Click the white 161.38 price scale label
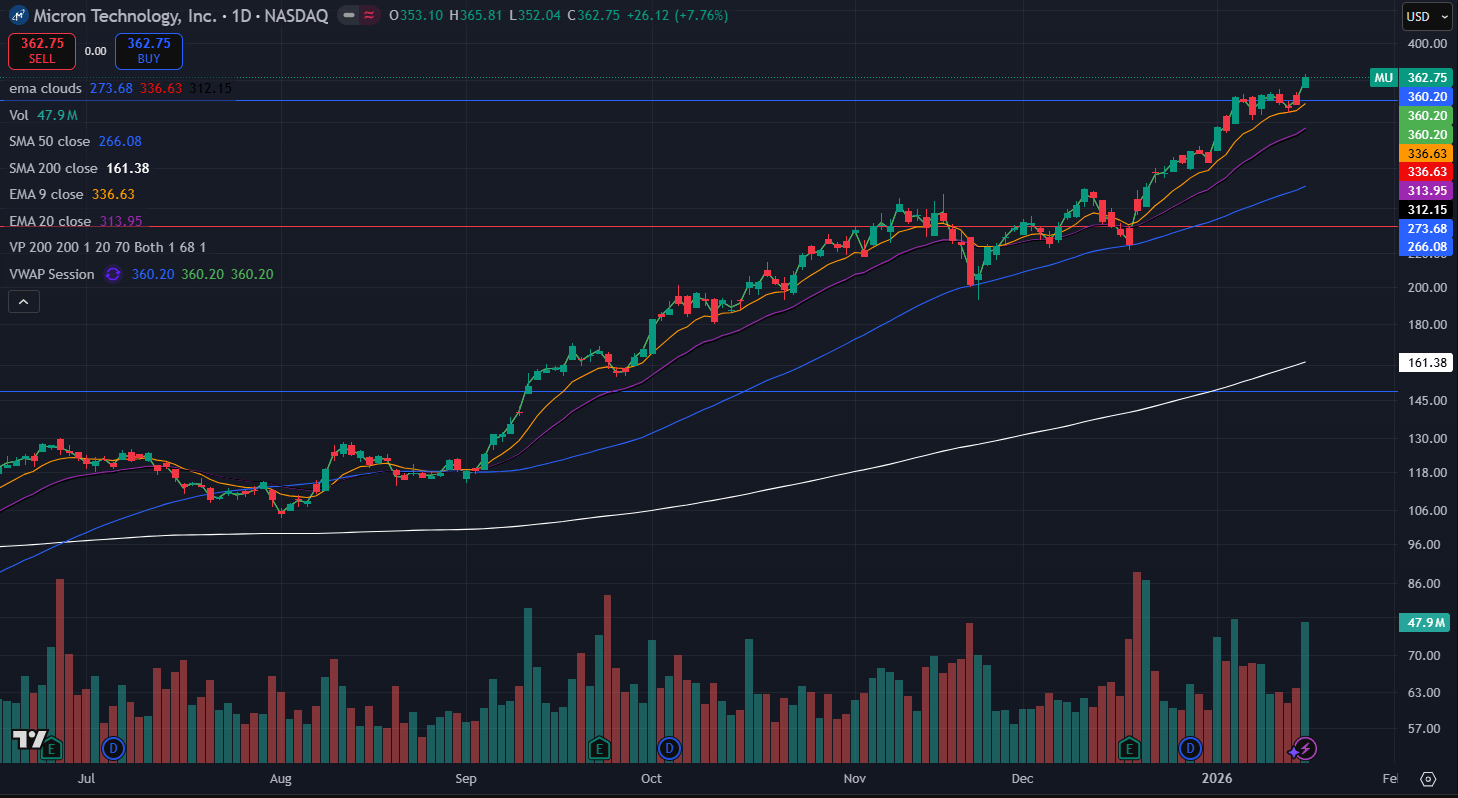The width and height of the screenshot is (1458, 798). tap(1427, 363)
